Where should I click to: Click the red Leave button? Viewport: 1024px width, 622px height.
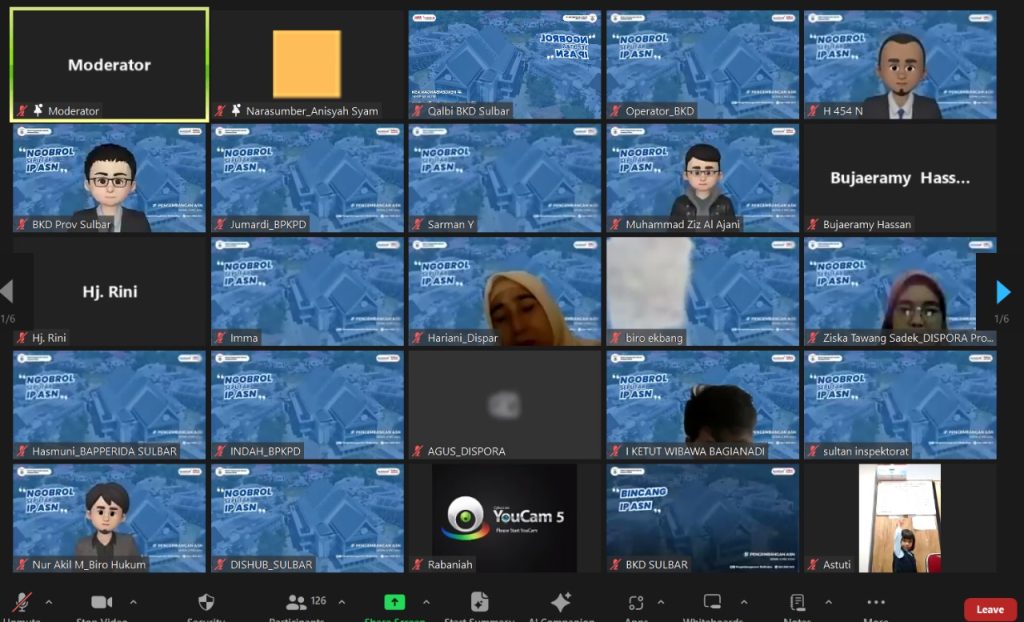(990, 609)
